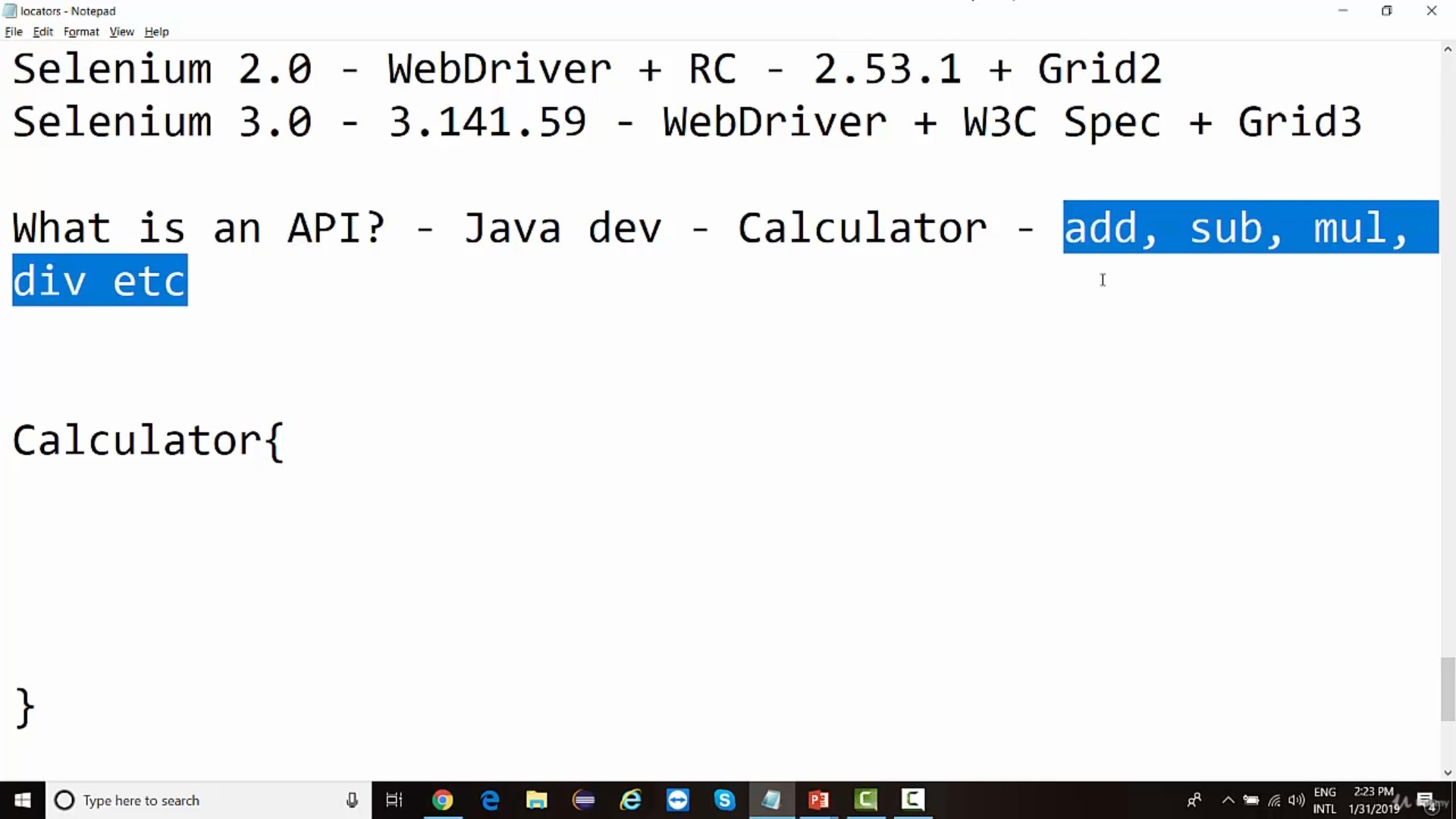This screenshot has height=819, width=1456.
Task: Open the Edit menu
Action: click(x=42, y=31)
